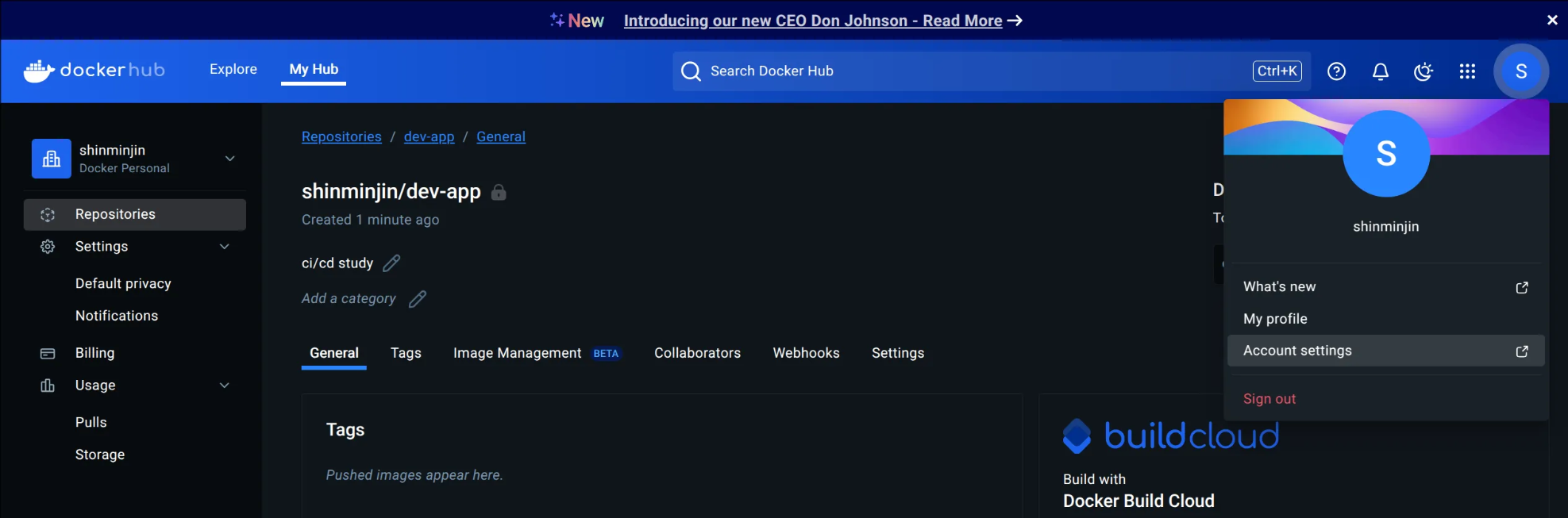
Task: Switch to the Tags tab
Action: pyautogui.click(x=406, y=353)
